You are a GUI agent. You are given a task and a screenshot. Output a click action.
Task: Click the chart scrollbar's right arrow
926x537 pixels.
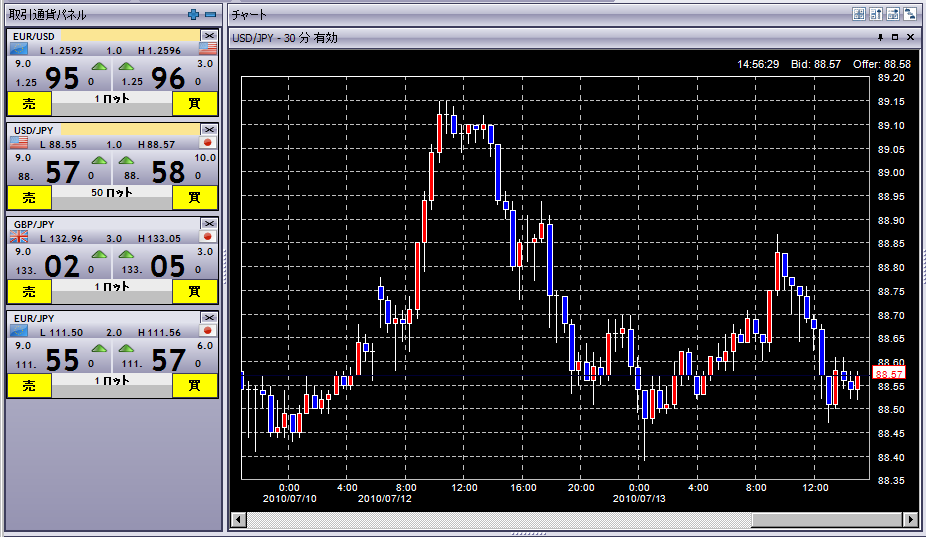coord(910,520)
